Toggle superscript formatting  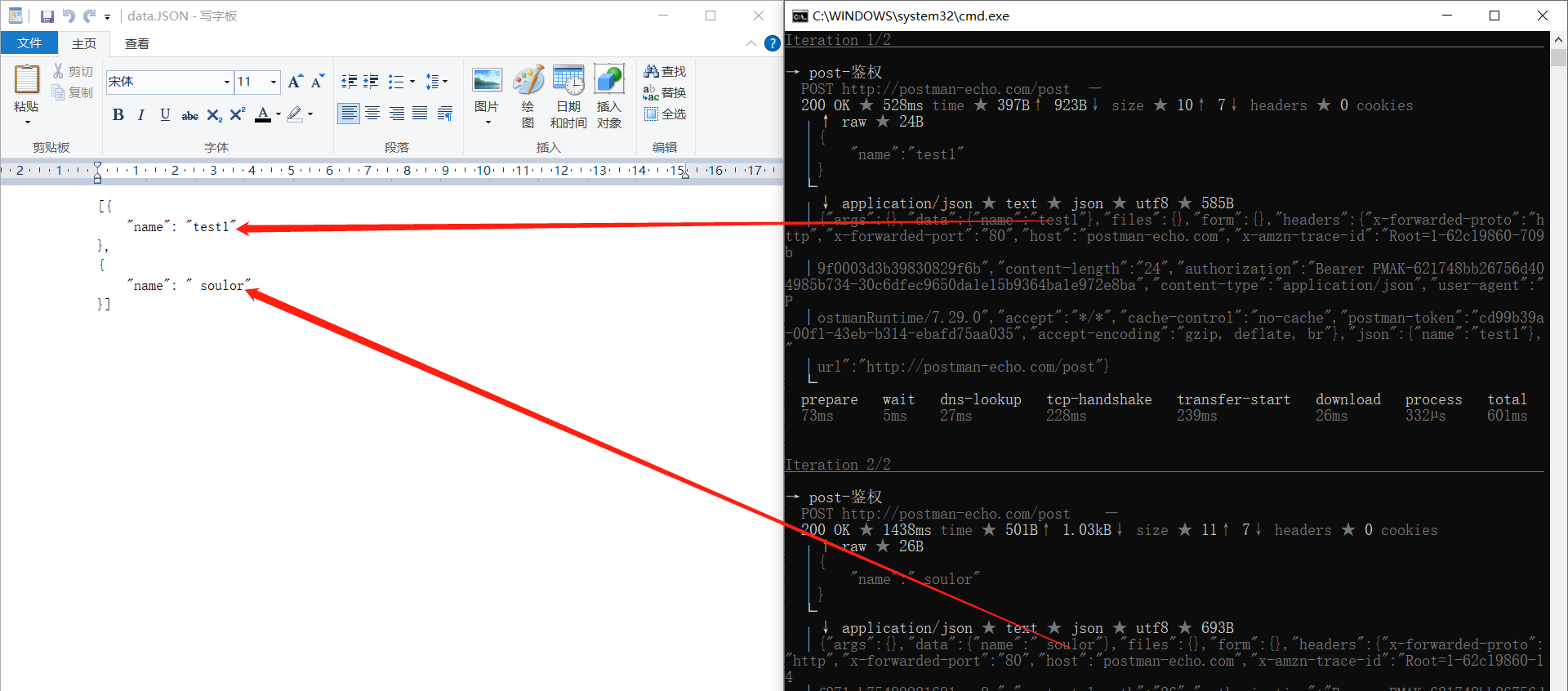click(237, 114)
